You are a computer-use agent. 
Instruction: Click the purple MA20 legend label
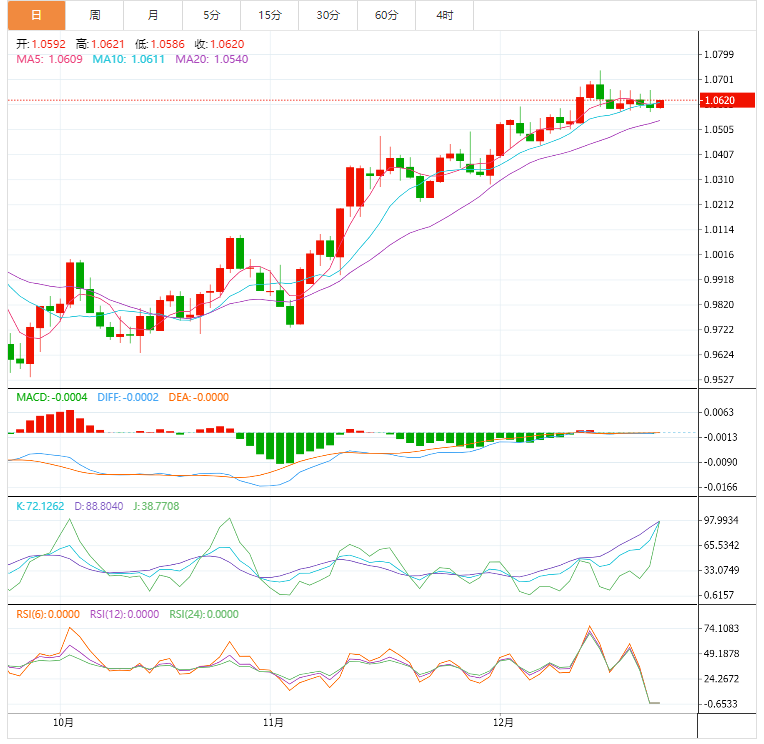click(212, 60)
